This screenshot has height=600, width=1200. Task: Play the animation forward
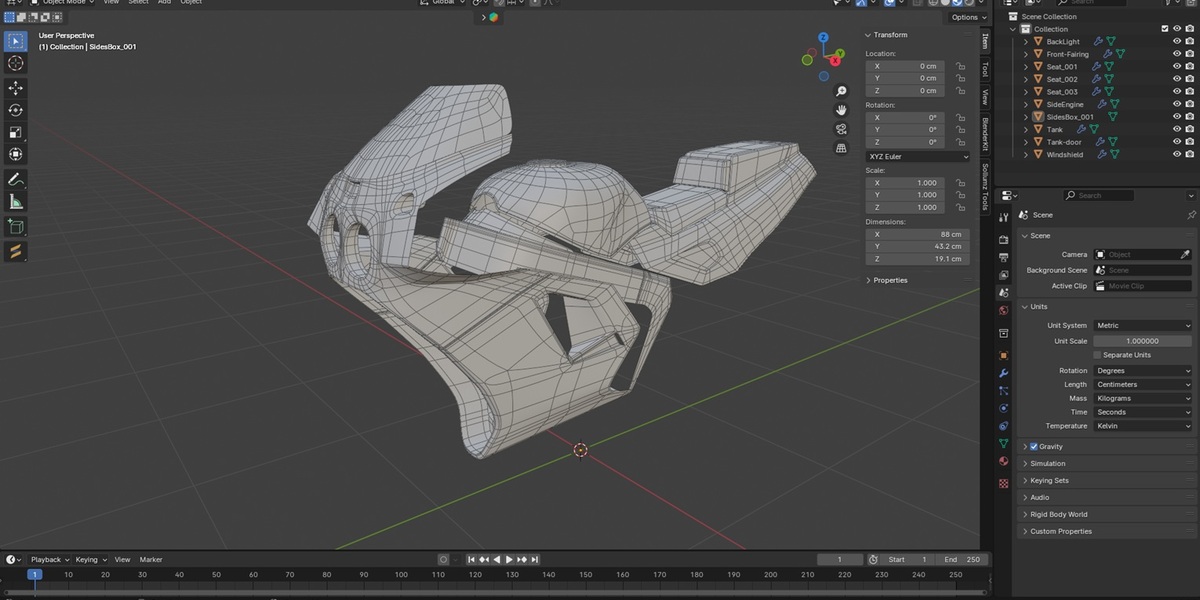pyautogui.click(x=509, y=560)
